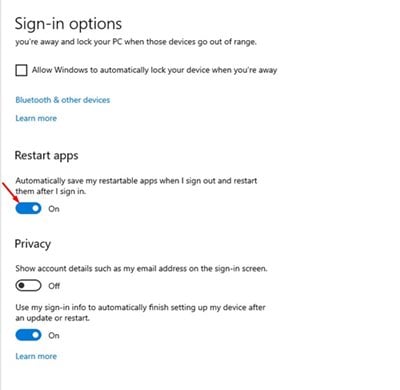Turn off the Restart apps toggle switch
This screenshot has height=390, width=400.
(x=28, y=208)
